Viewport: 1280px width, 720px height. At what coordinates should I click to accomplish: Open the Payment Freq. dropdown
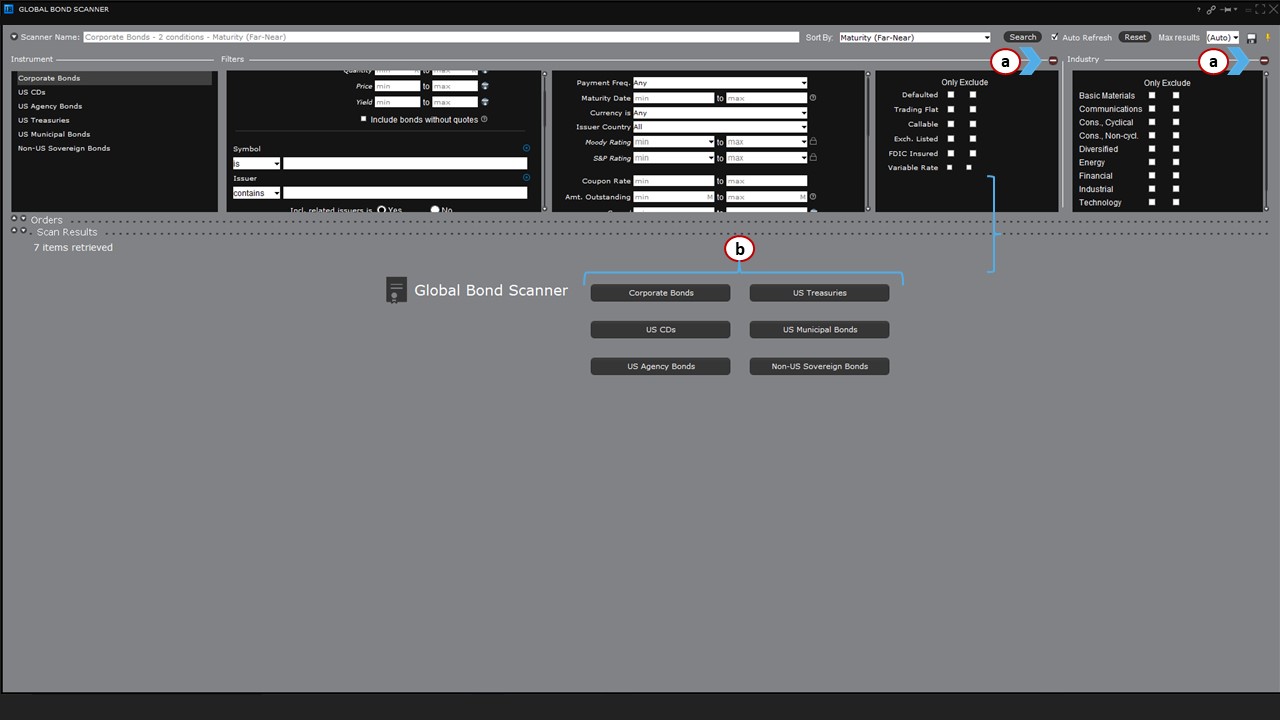[x=719, y=83]
